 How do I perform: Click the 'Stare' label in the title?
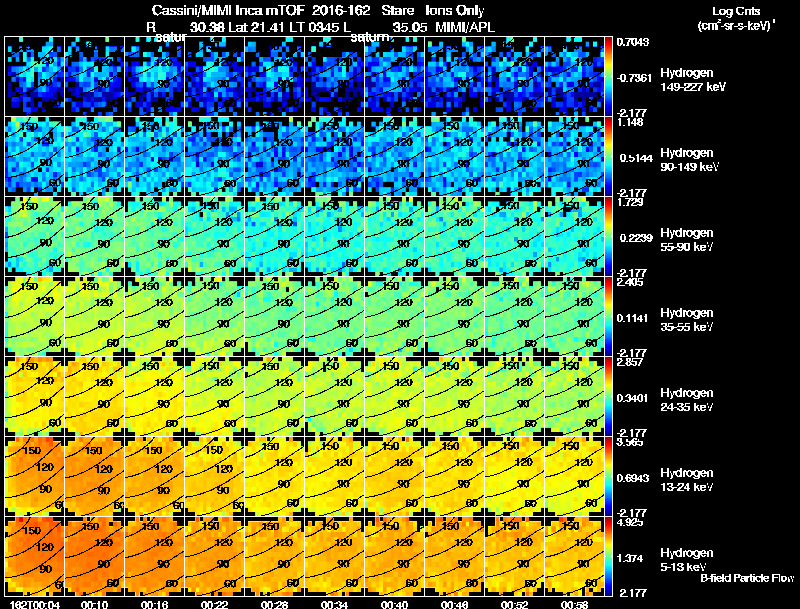(397, 10)
